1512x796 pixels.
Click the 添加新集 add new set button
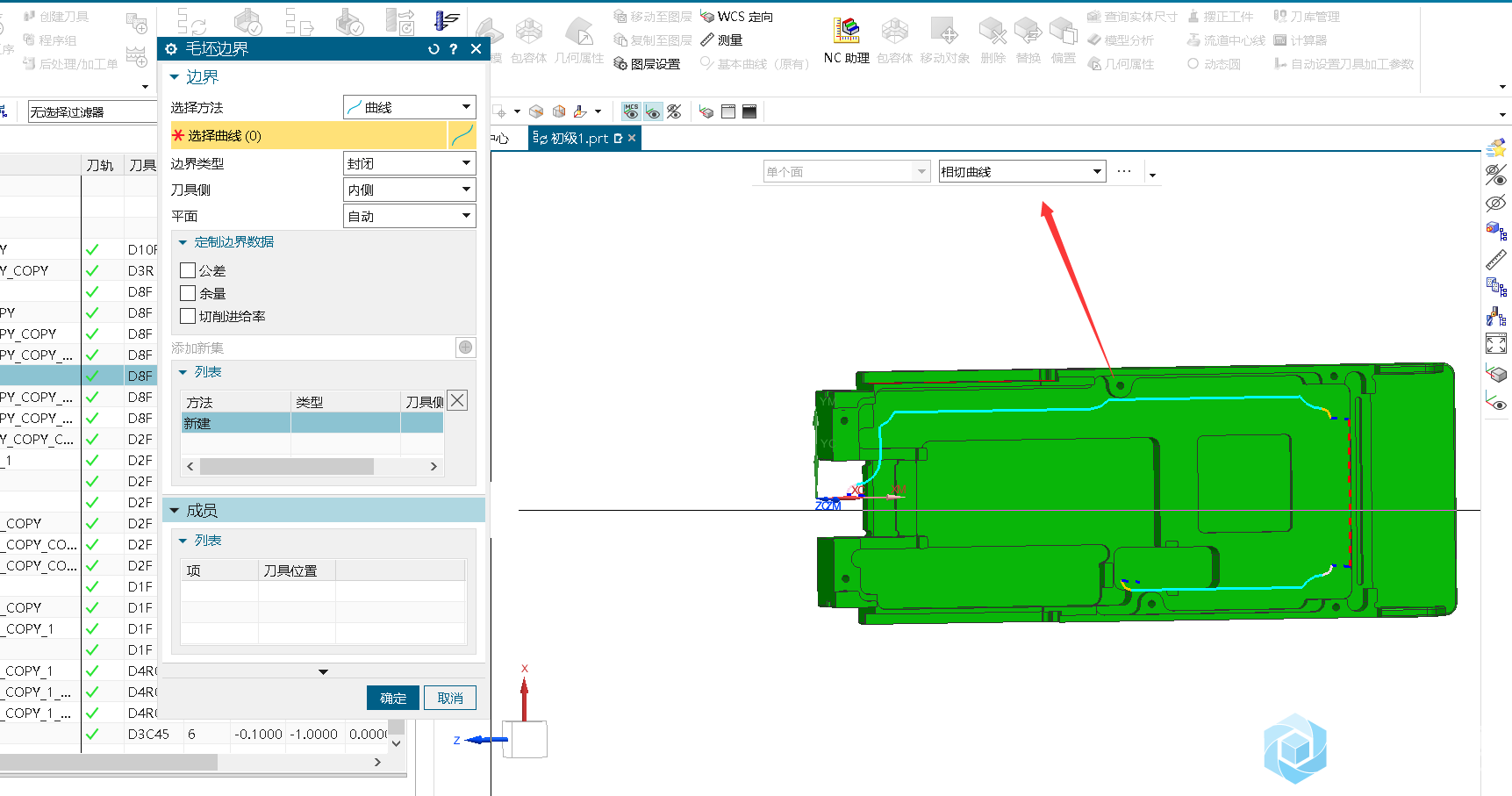coord(465,348)
